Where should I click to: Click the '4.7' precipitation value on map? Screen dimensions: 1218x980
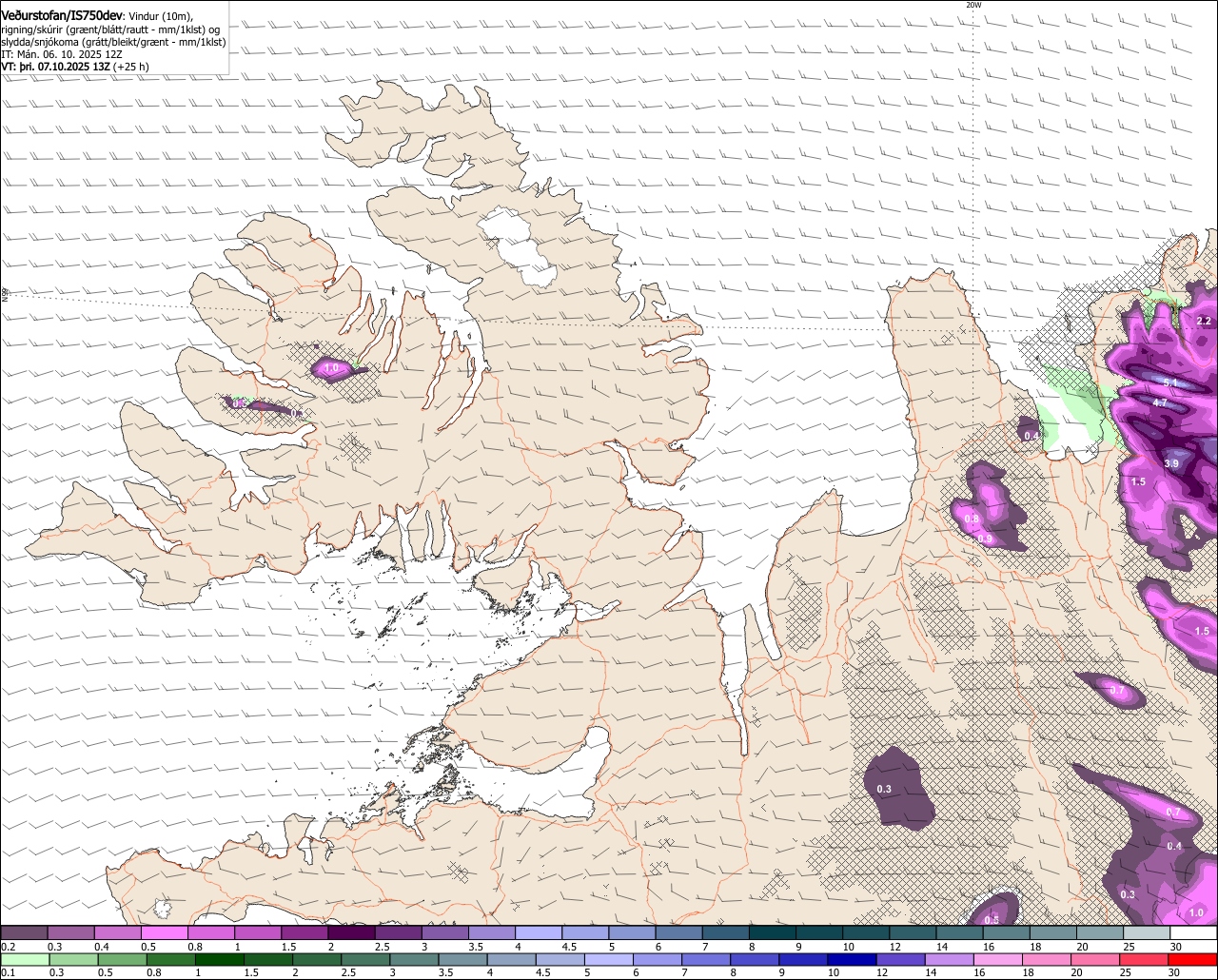click(1160, 403)
